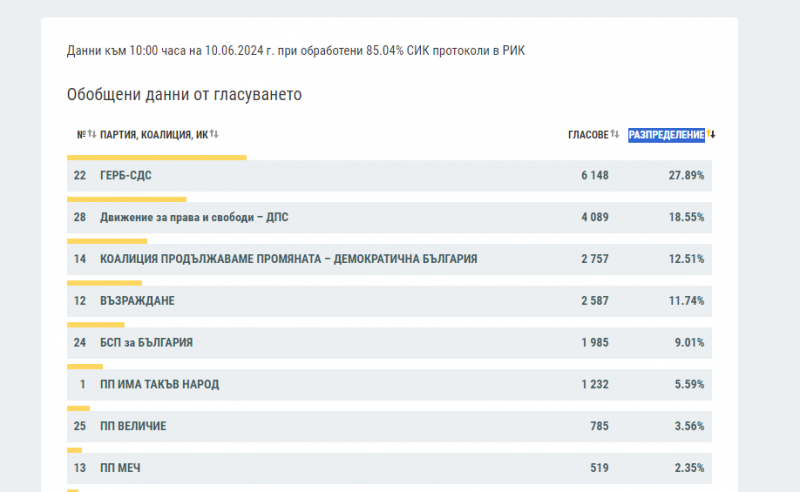Click ballot number 28

[x=80, y=217]
